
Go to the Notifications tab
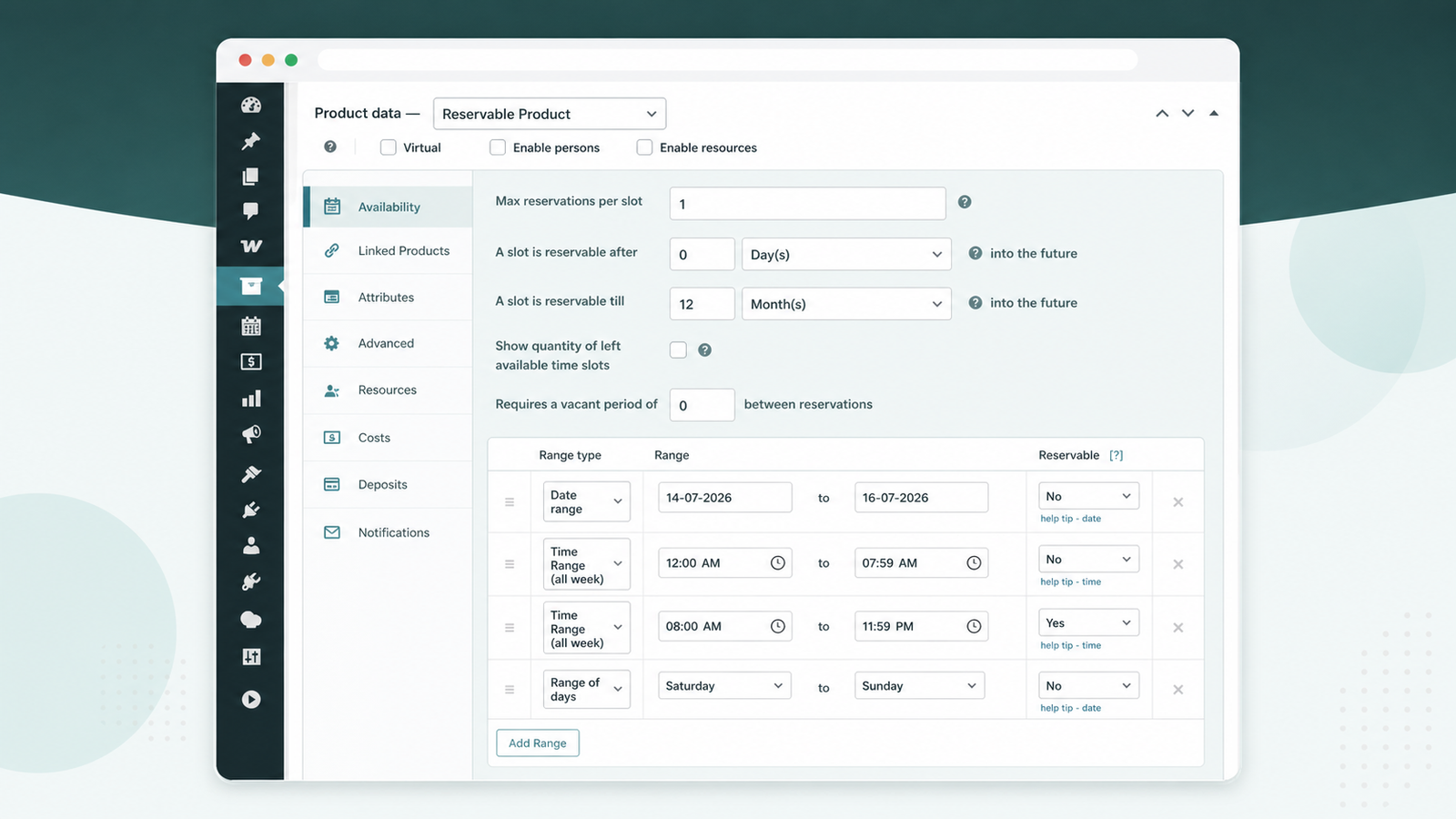coord(389,532)
